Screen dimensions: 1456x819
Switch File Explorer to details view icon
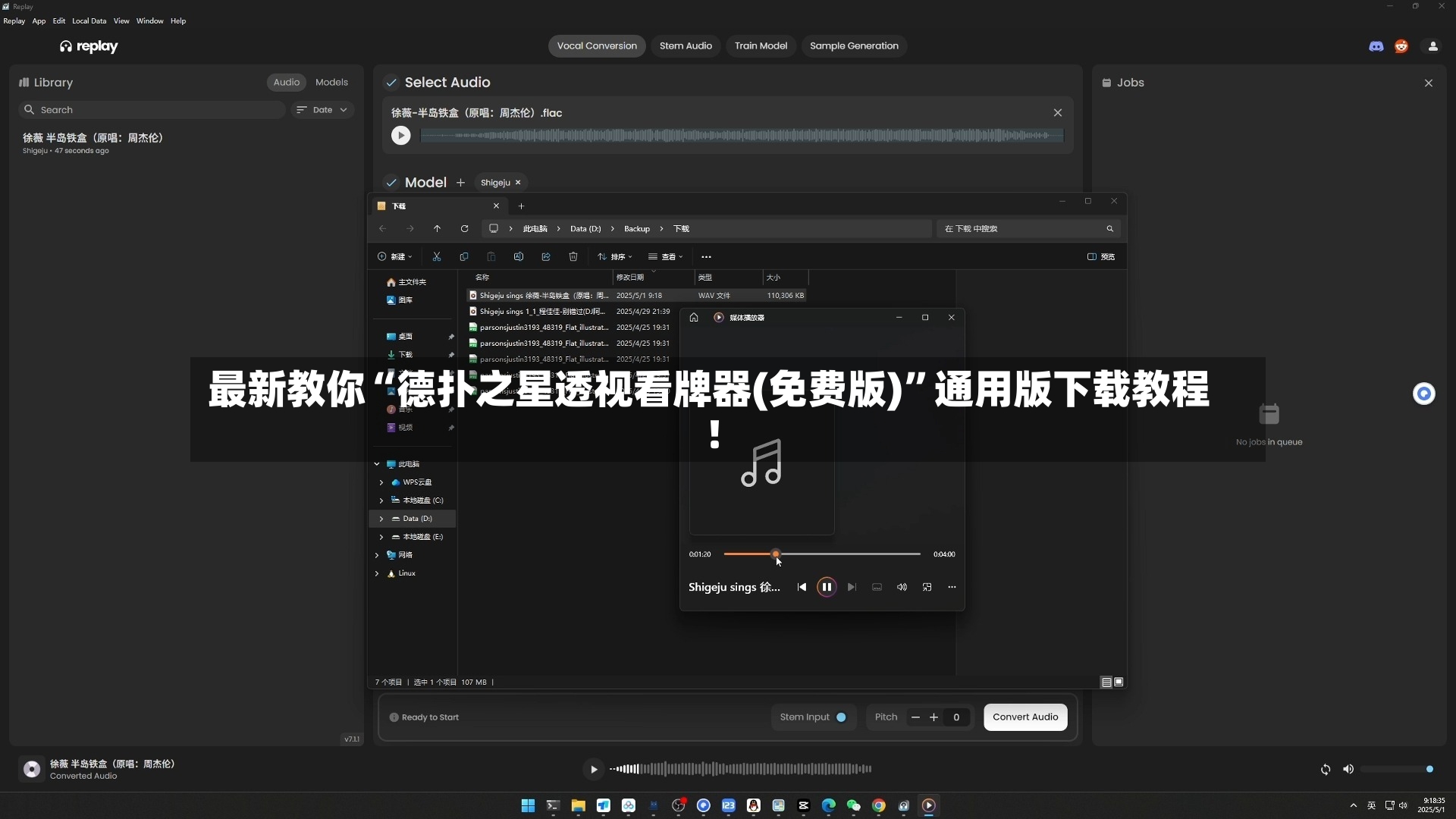[x=1106, y=682]
